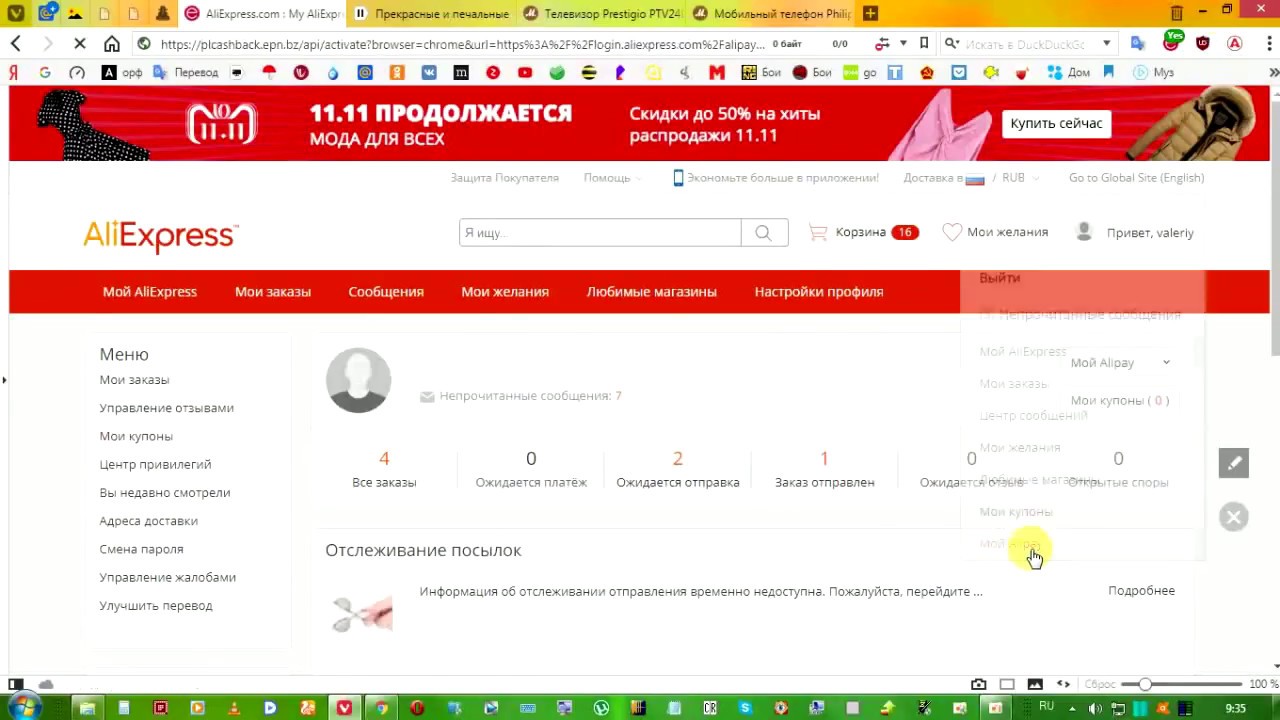Click the pencil edit floating button
This screenshot has width=1280, height=720.
(x=1234, y=463)
